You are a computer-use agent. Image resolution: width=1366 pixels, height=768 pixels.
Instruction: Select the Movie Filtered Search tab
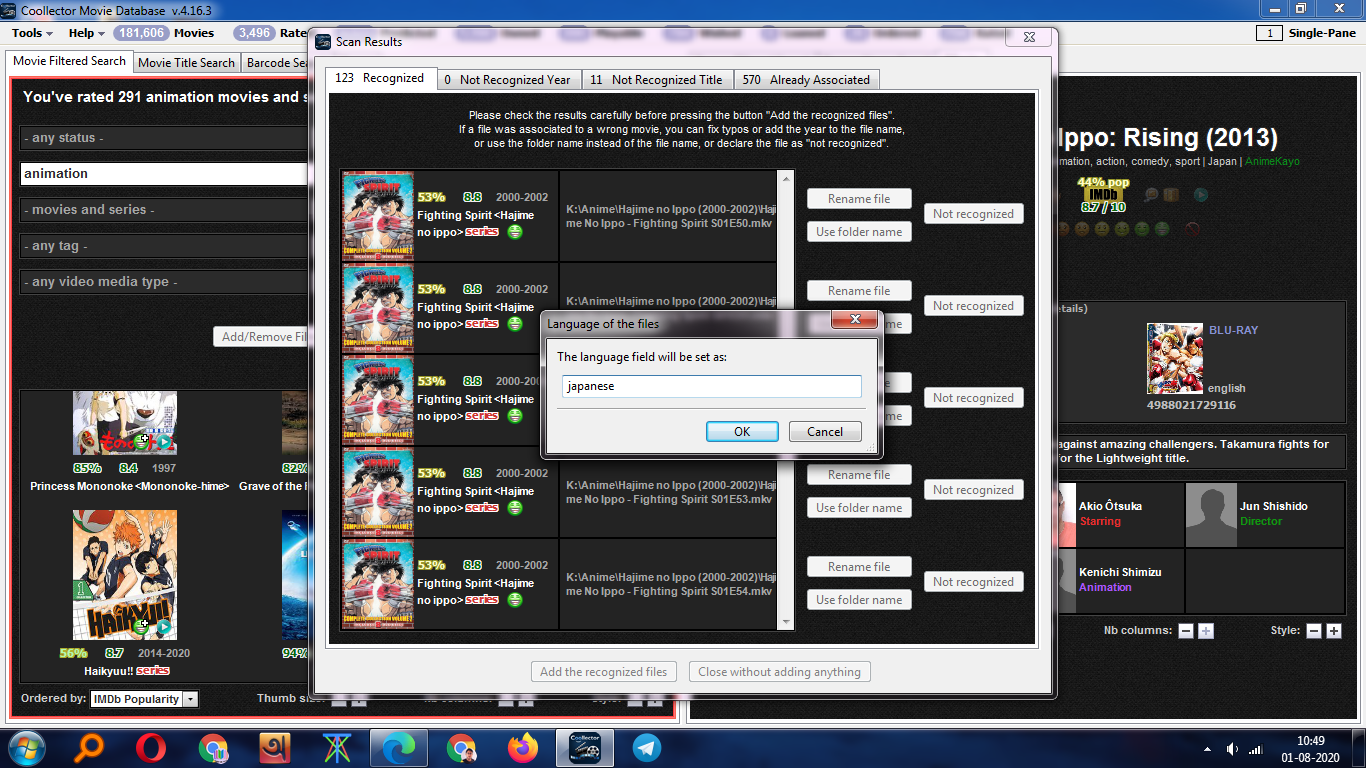69,61
